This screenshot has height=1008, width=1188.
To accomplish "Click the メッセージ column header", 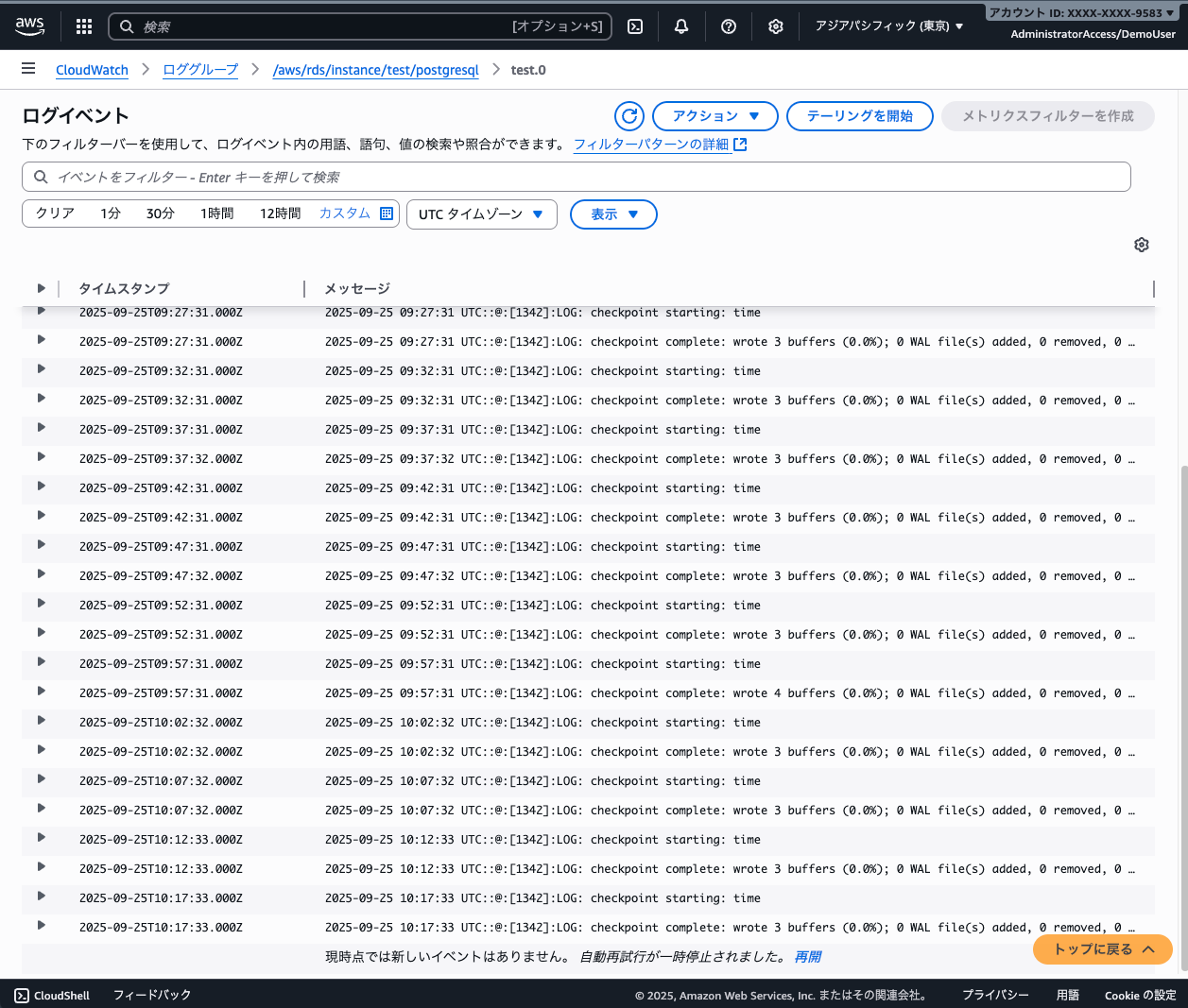I will 357,288.
